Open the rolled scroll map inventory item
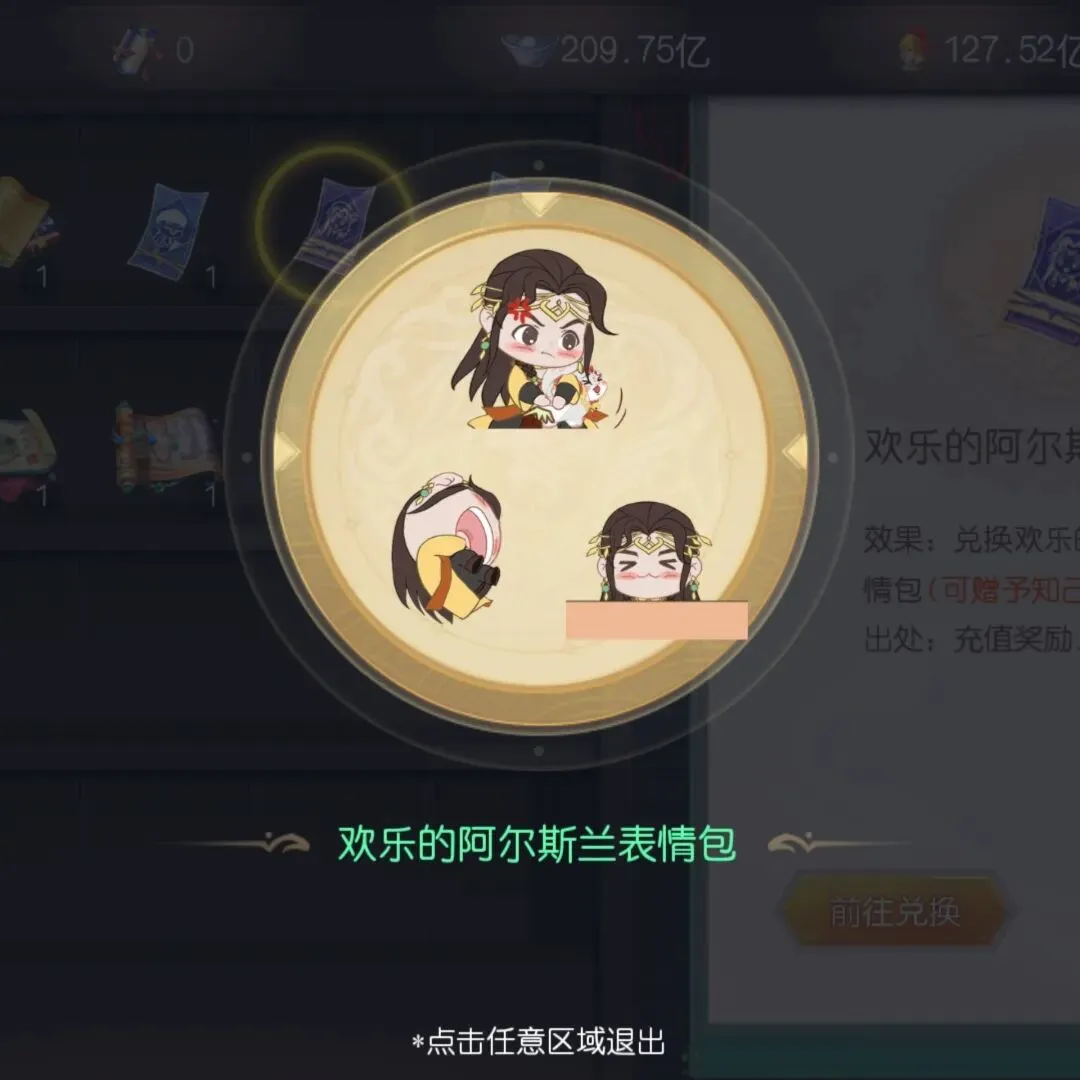 [x=167, y=447]
